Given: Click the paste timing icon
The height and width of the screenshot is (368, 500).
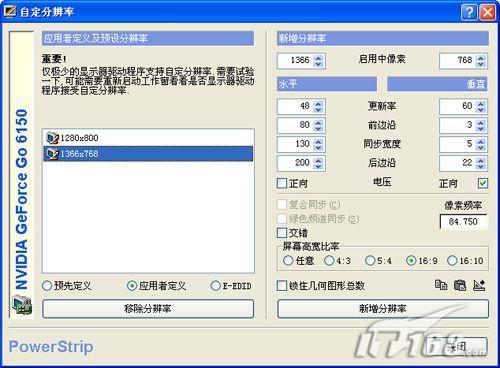Looking at the screenshot, I should (x=460, y=285).
